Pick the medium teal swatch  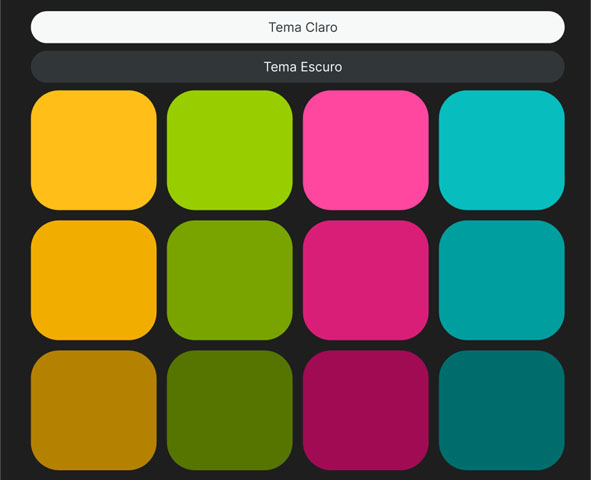coord(502,280)
